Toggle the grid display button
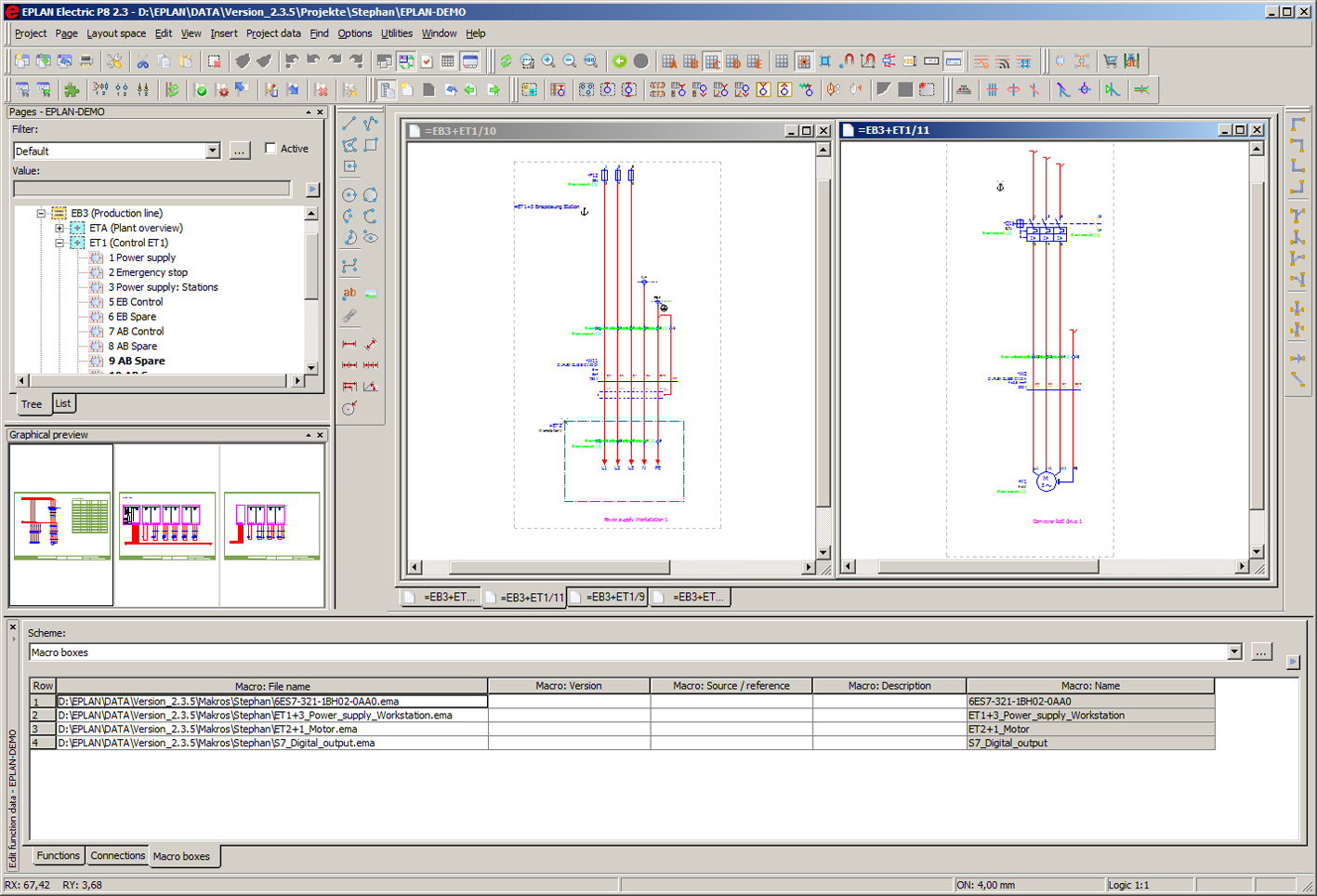Image resolution: width=1317 pixels, height=896 pixels. pos(782,61)
